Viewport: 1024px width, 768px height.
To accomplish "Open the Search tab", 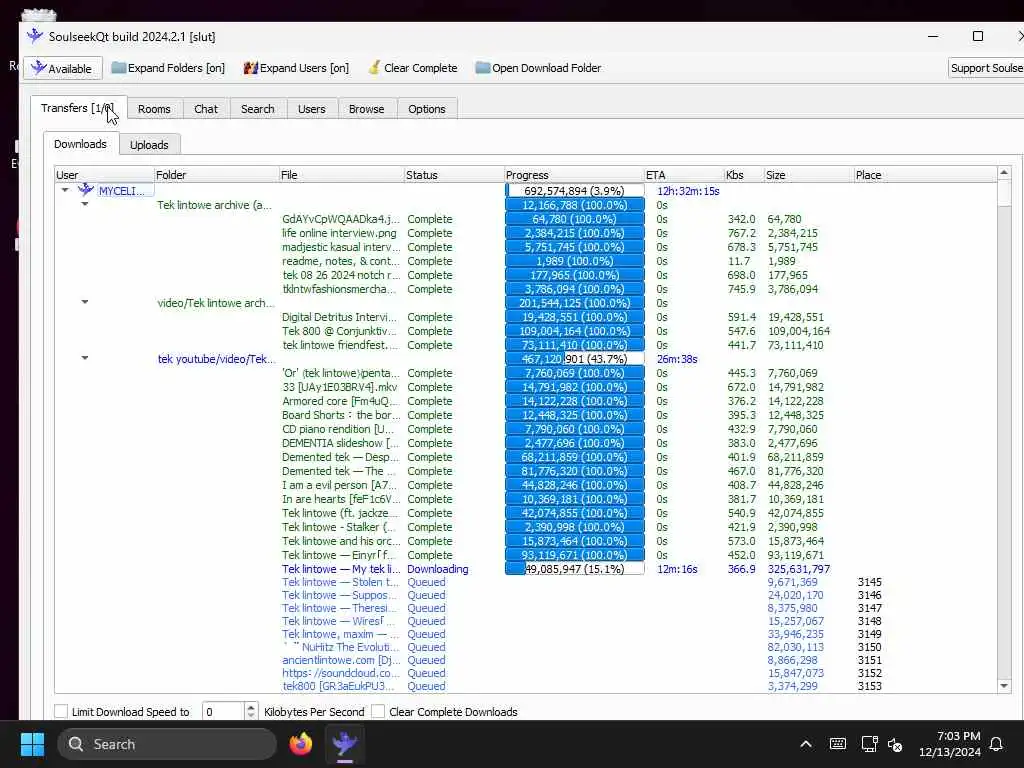I will pos(257,109).
